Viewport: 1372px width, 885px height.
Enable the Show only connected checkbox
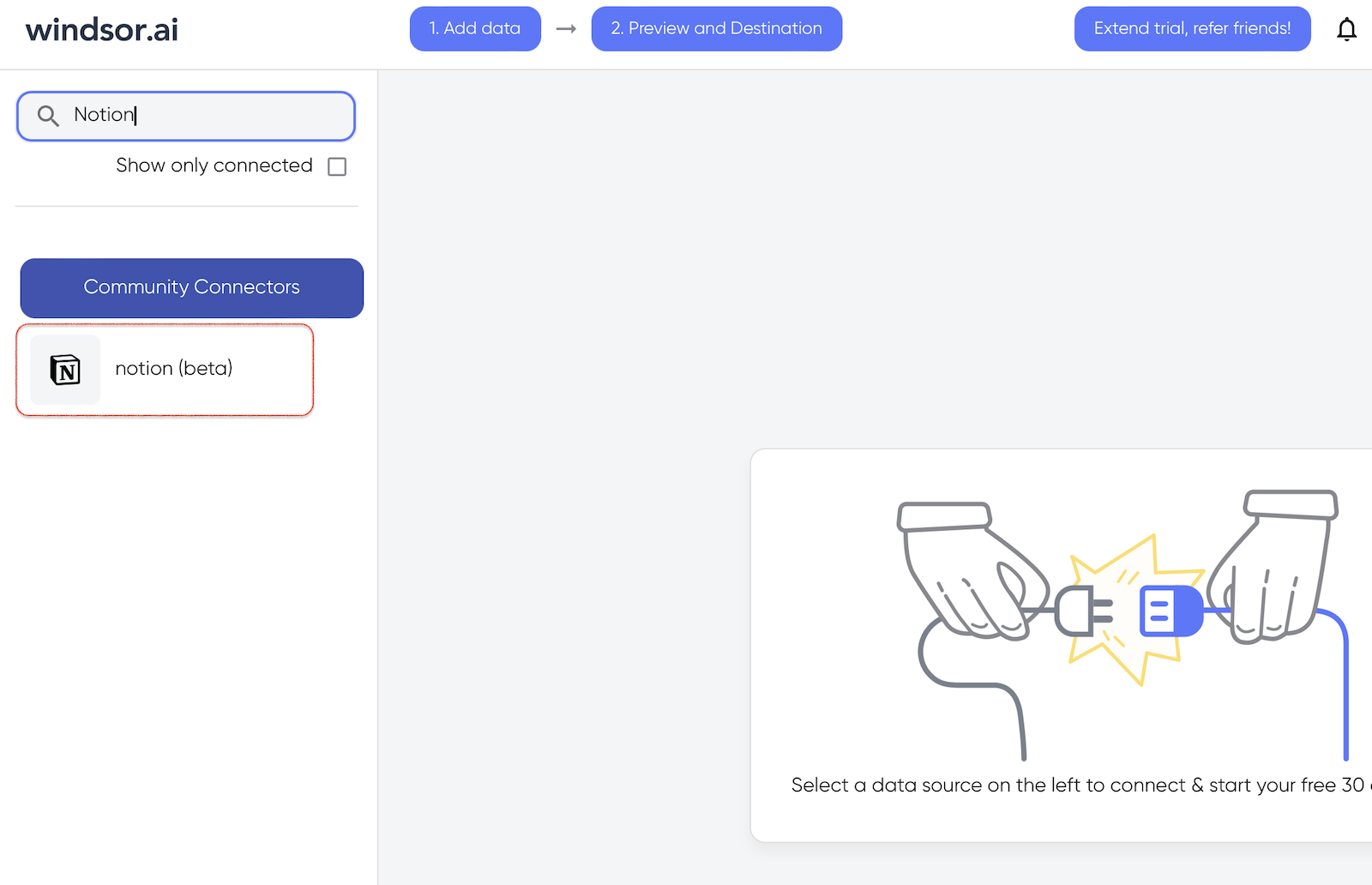tap(337, 166)
